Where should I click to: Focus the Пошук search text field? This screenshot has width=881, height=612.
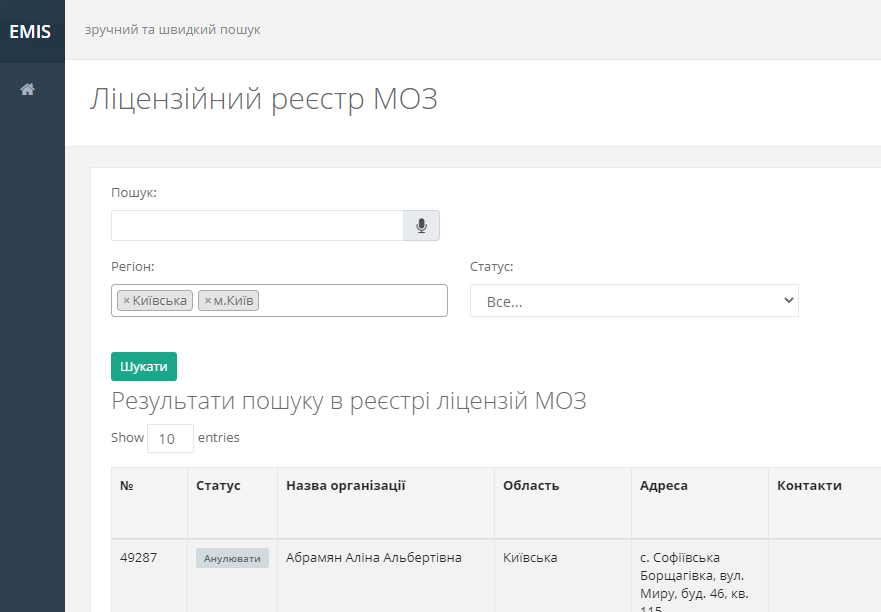point(257,225)
